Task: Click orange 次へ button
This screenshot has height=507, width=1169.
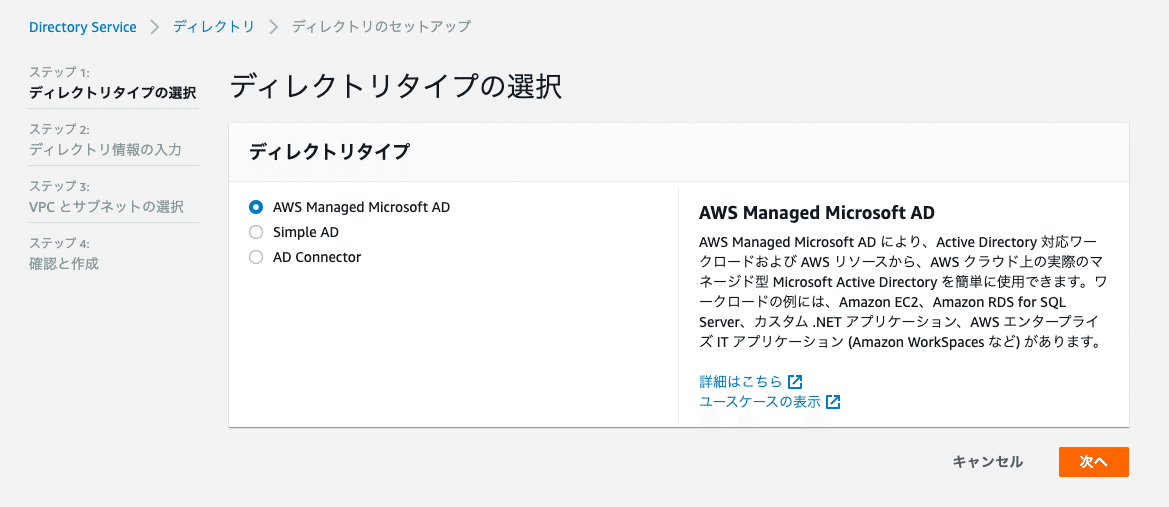Action: (1094, 462)
